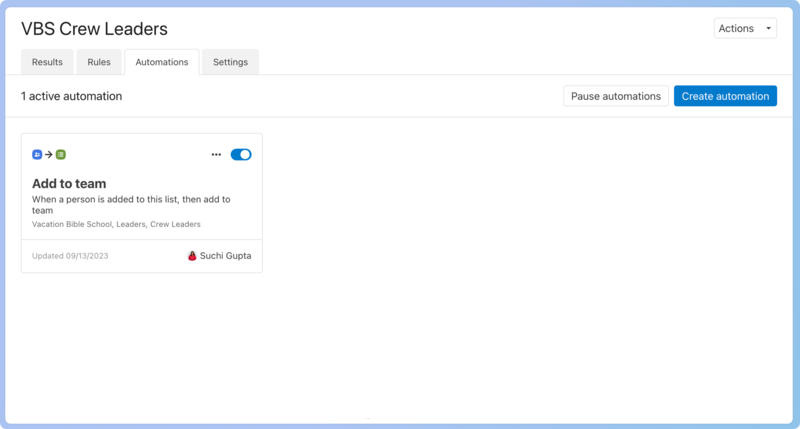This screenshot has width=800, height=429.
Task: Click the arrow between the two app icons
Action: [49, 155]
